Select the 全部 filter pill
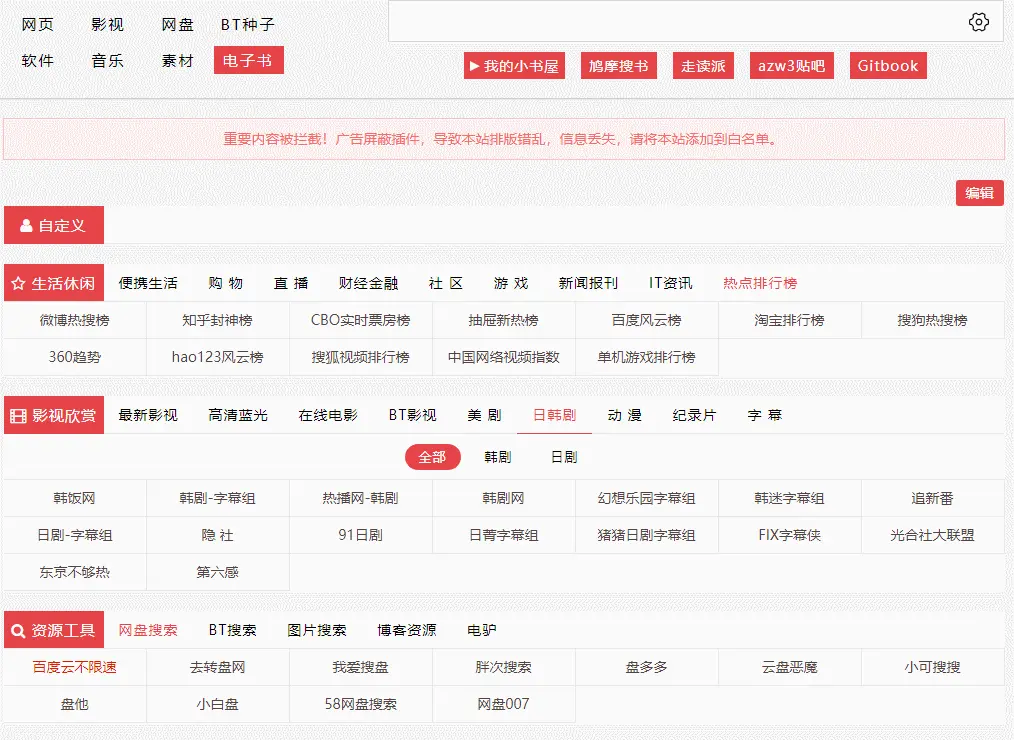 click(x=432, y=457)
